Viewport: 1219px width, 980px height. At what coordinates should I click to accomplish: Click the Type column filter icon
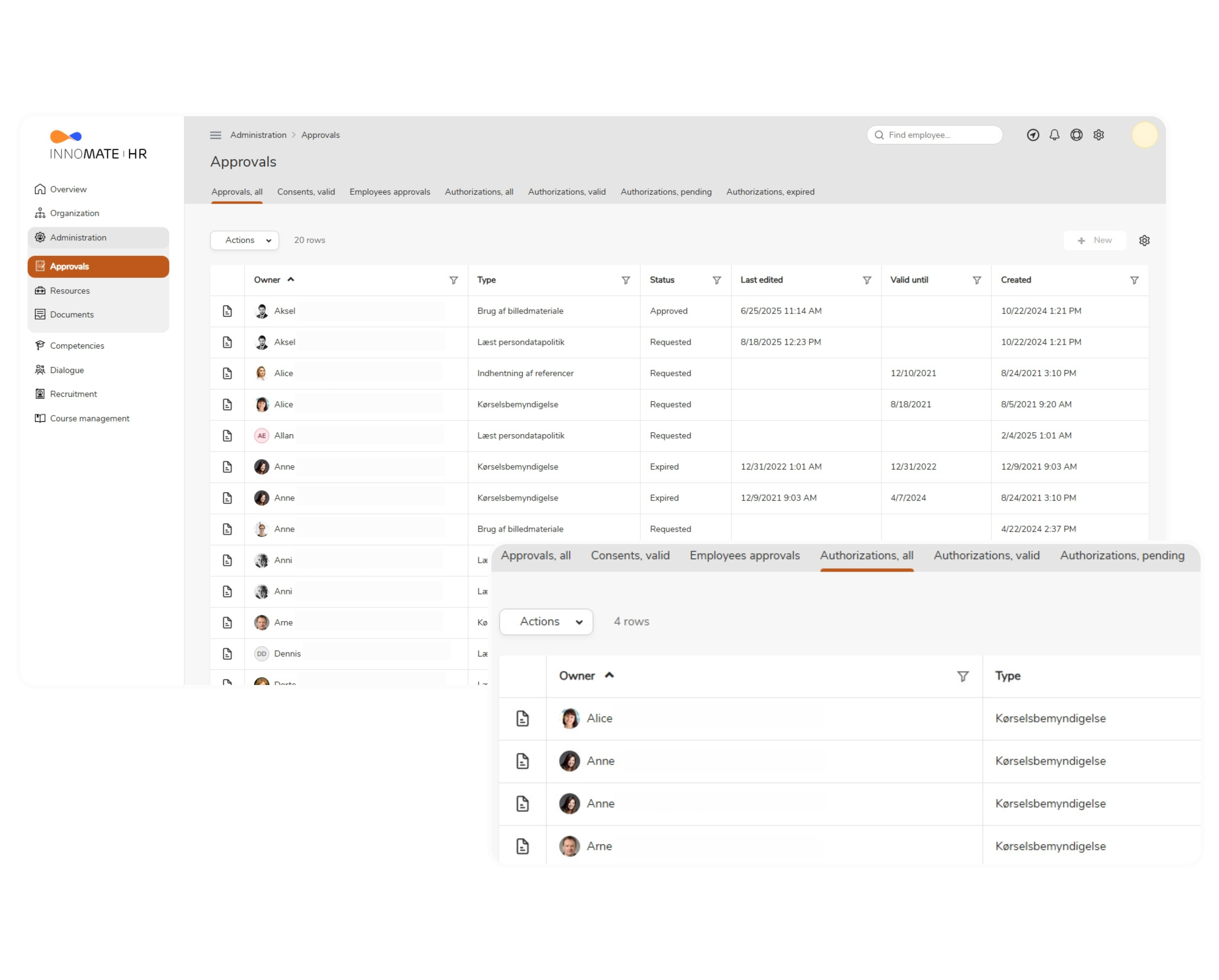626,280
